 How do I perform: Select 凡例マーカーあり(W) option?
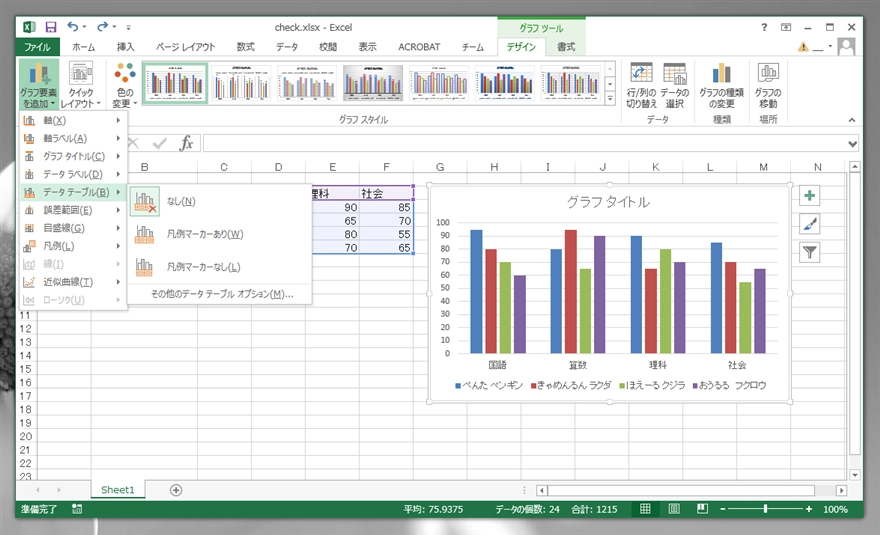pyautogui.click(x=219, y=234)
